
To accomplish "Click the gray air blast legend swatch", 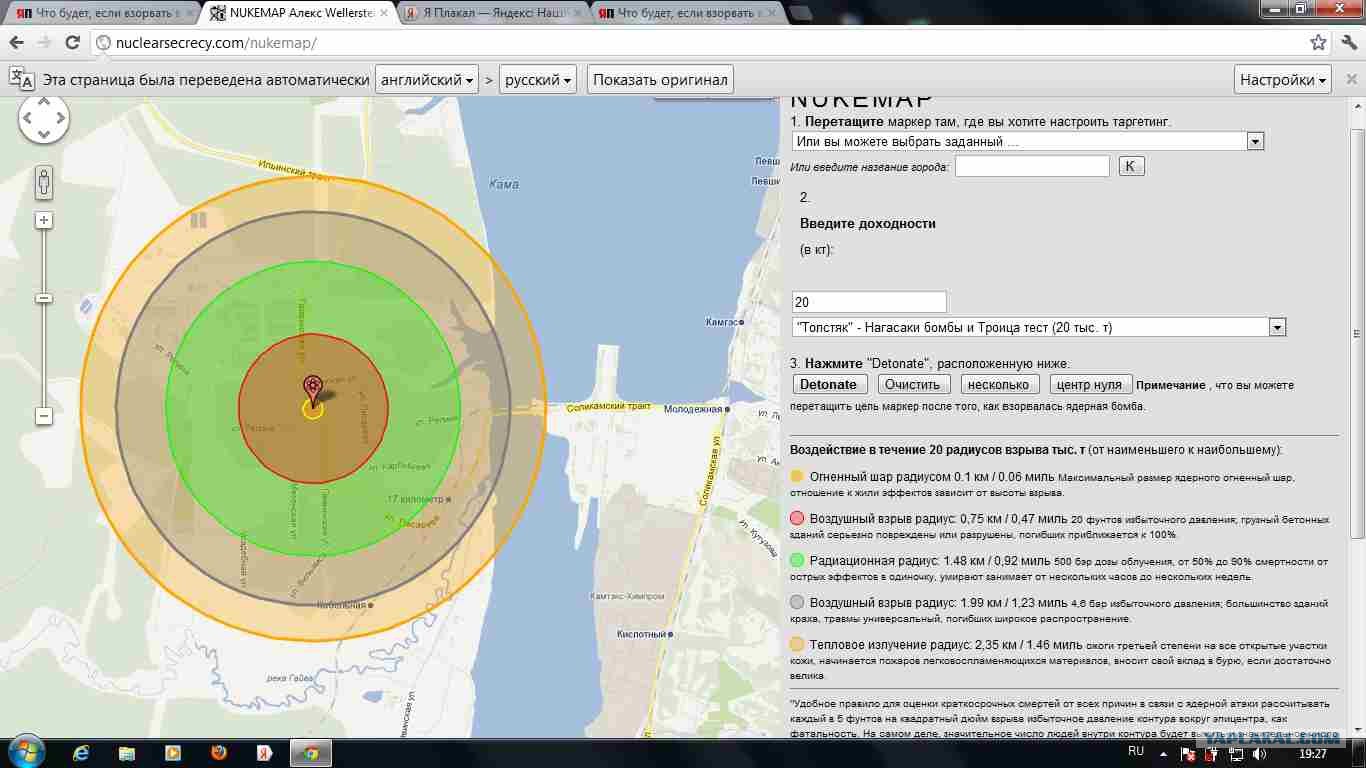I will (797, 602).
